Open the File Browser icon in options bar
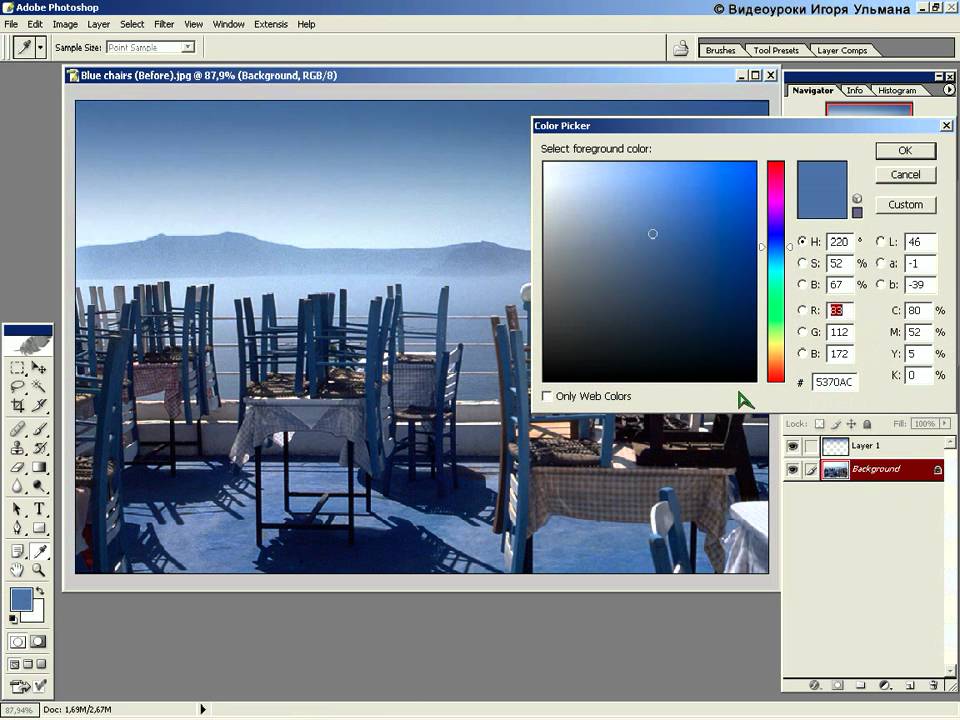The height and width of the screenshot is (720, 960). click(681, 48)
